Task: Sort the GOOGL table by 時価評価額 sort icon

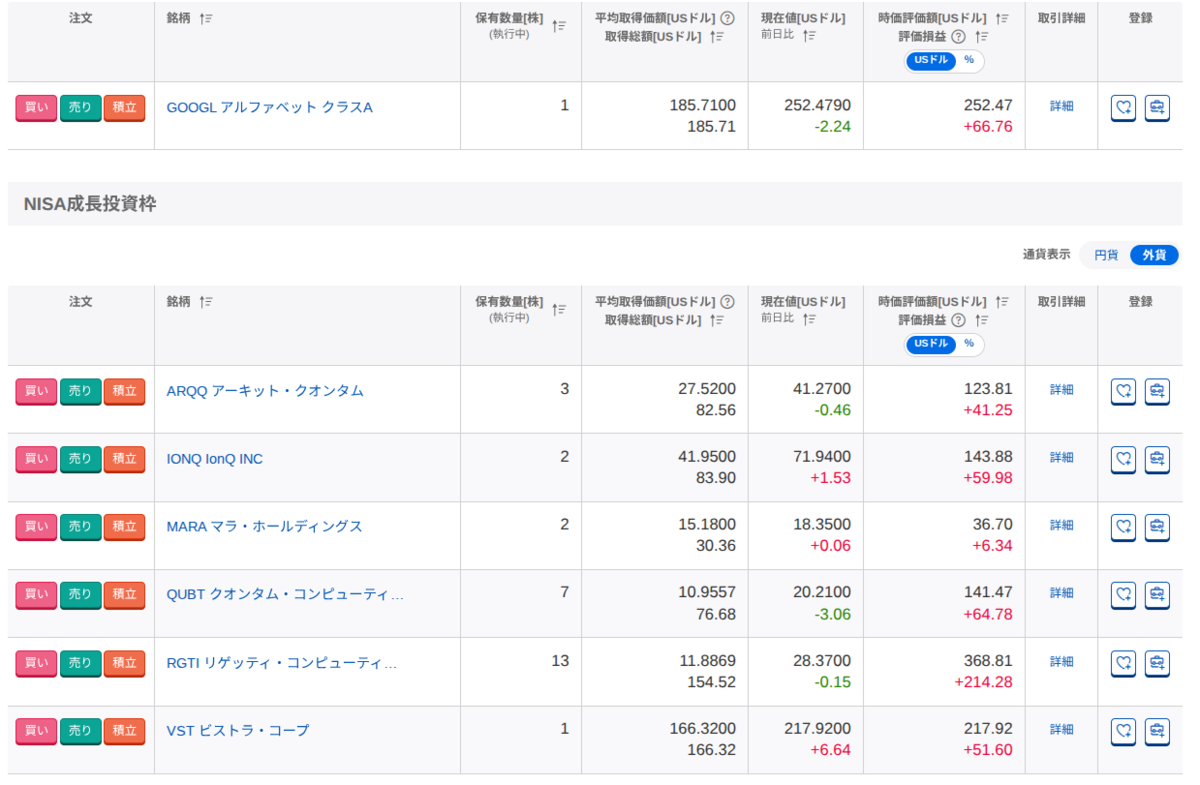Action: [x=1002, y=18]
